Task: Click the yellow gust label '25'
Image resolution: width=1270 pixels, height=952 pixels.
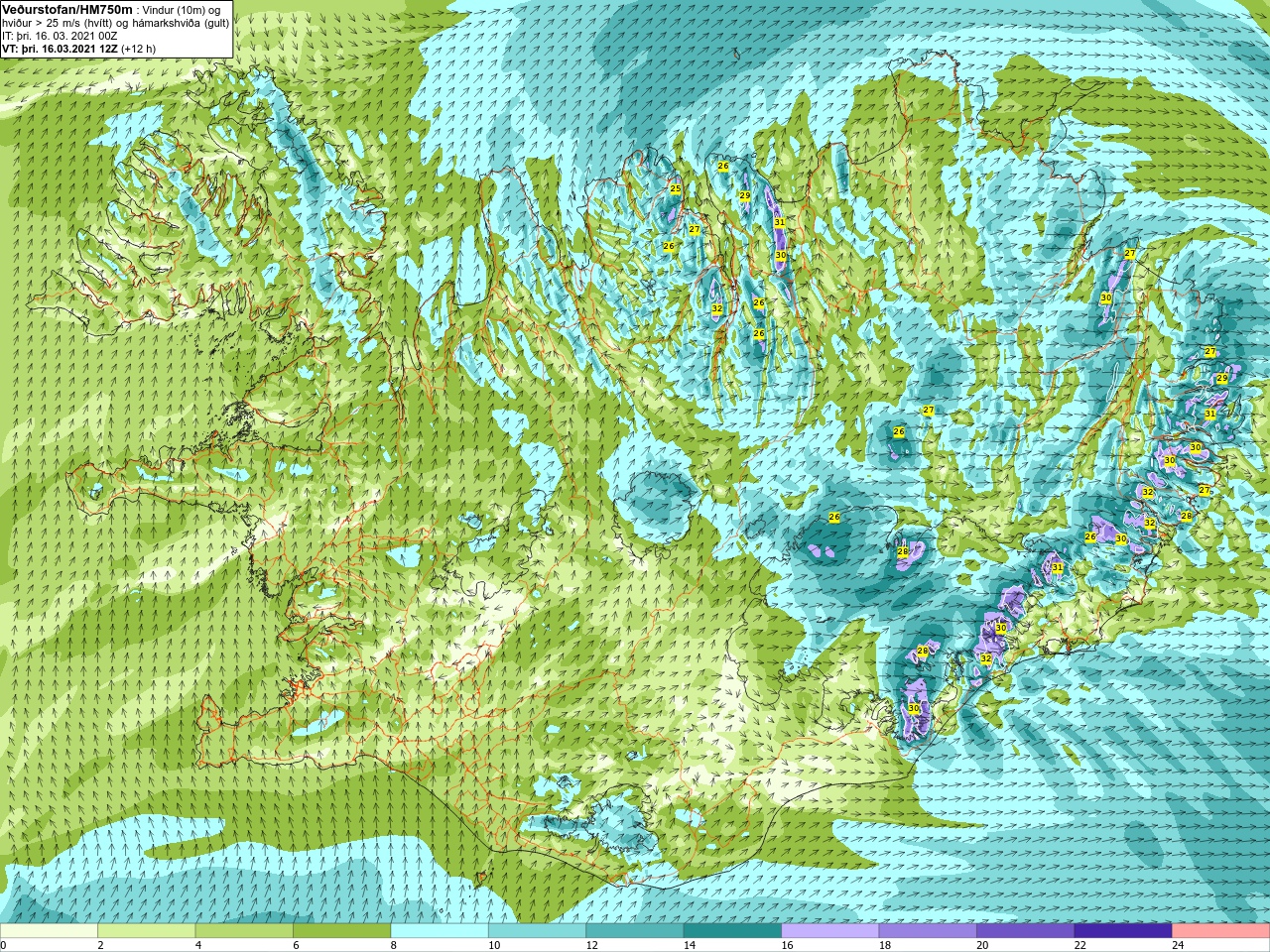Action: pyautogui.click(x=676, y=188)
